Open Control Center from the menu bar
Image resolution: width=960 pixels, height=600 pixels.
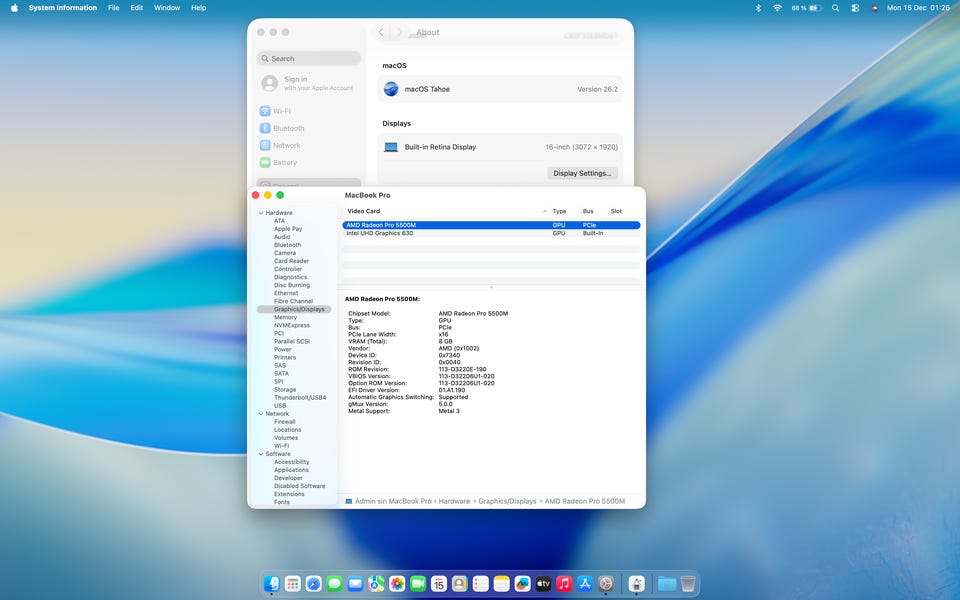[855, 7]
